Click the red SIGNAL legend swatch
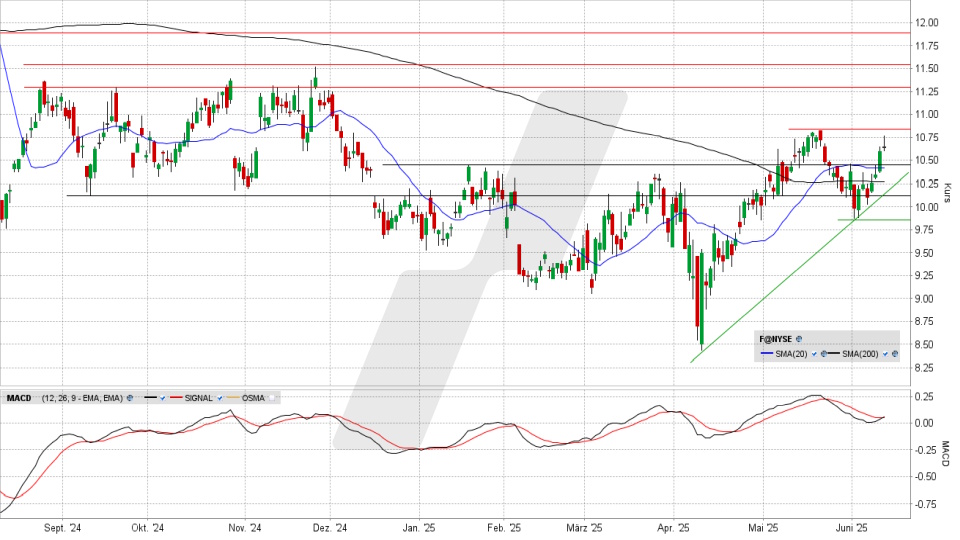The image size is (960, 540). 176,397
